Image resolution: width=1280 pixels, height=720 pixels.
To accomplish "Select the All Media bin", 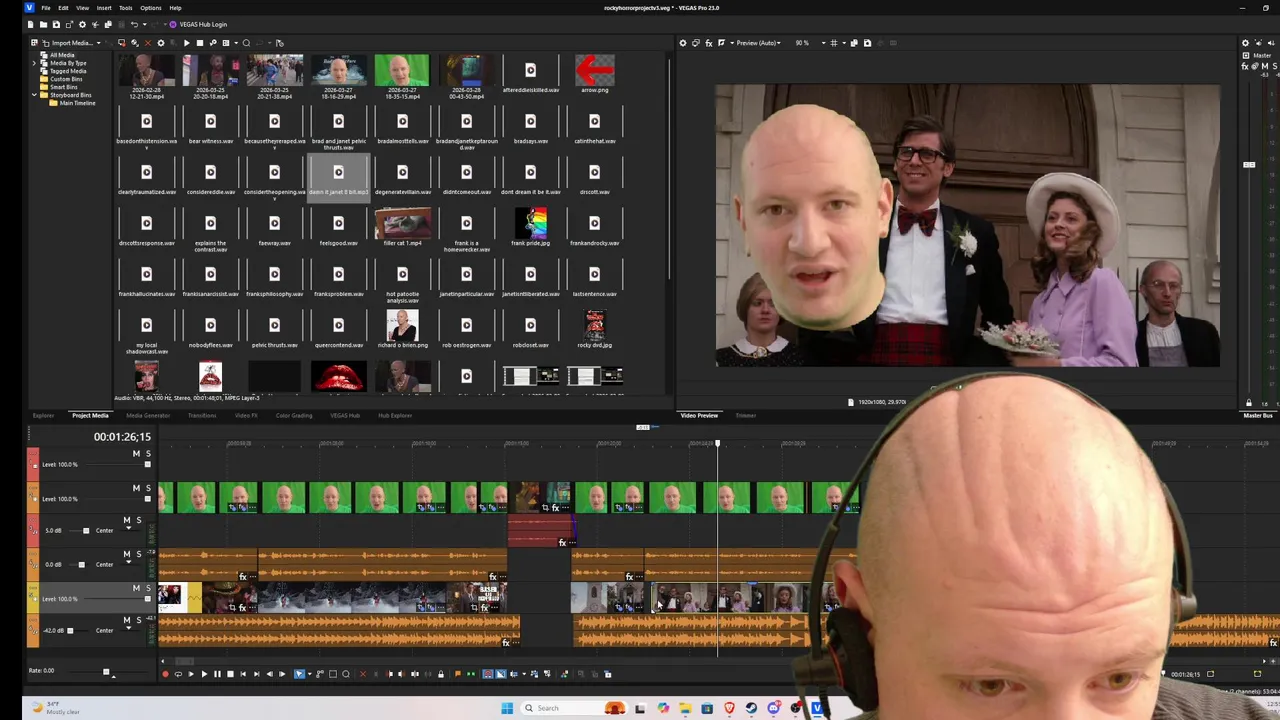I will (62, 55).
